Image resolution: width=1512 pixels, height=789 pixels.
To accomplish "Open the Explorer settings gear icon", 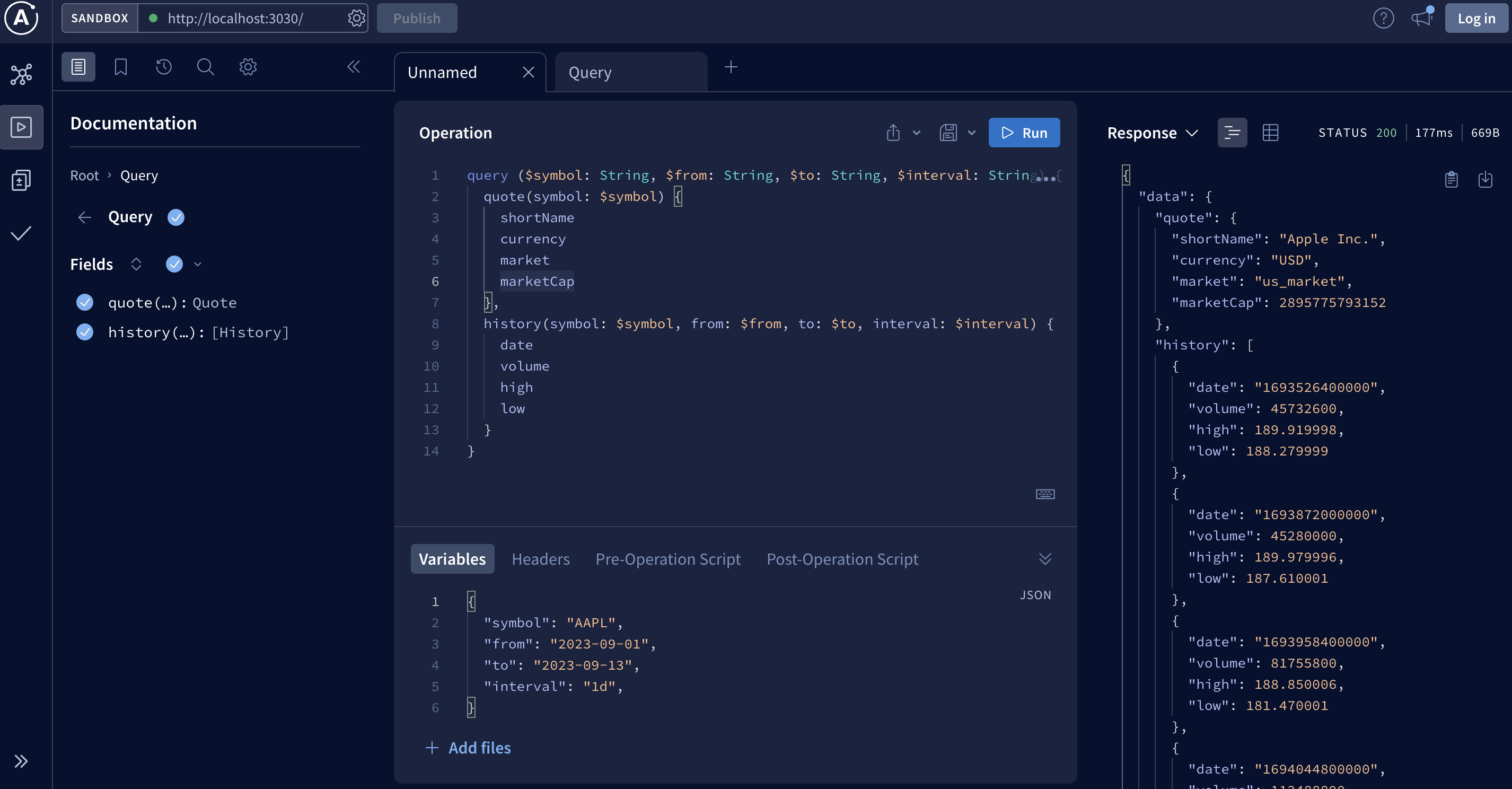I will pyautogui.click(x=248, y=67).
